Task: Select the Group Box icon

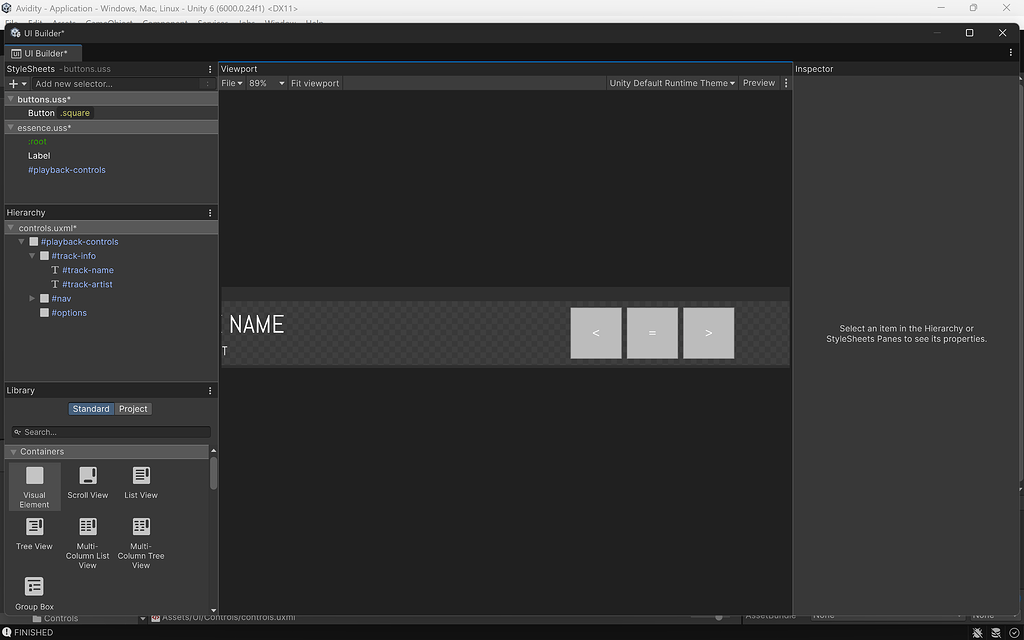Action: point(34,585)
